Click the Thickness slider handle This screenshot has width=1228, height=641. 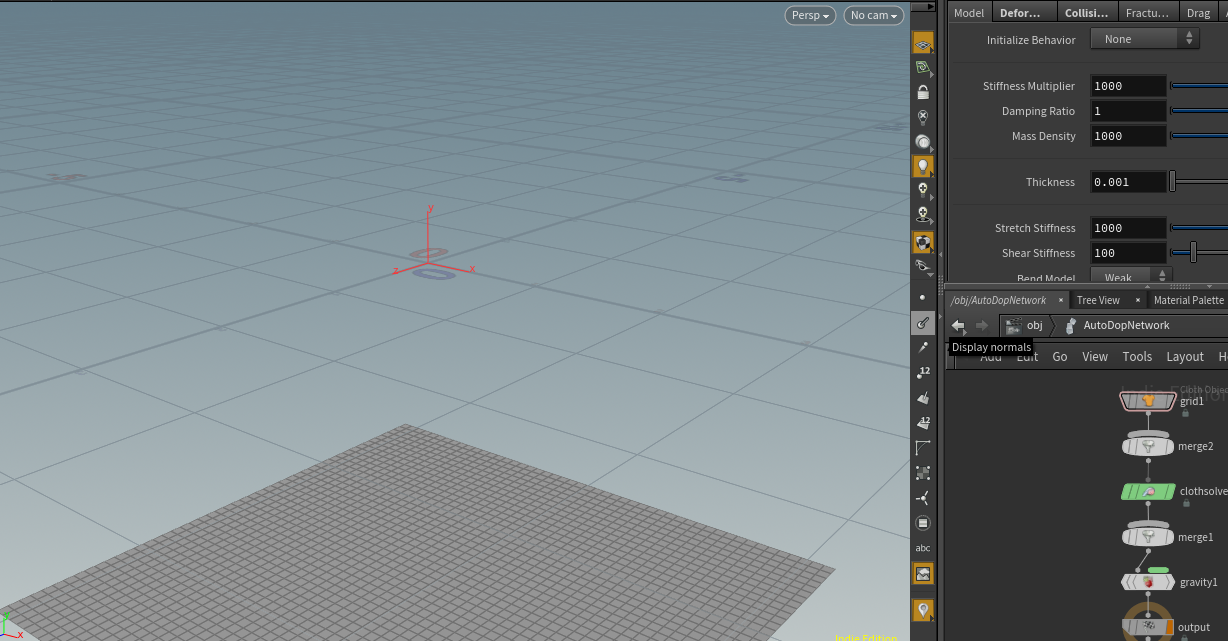pyautogui.click(x=1173, y=182)
